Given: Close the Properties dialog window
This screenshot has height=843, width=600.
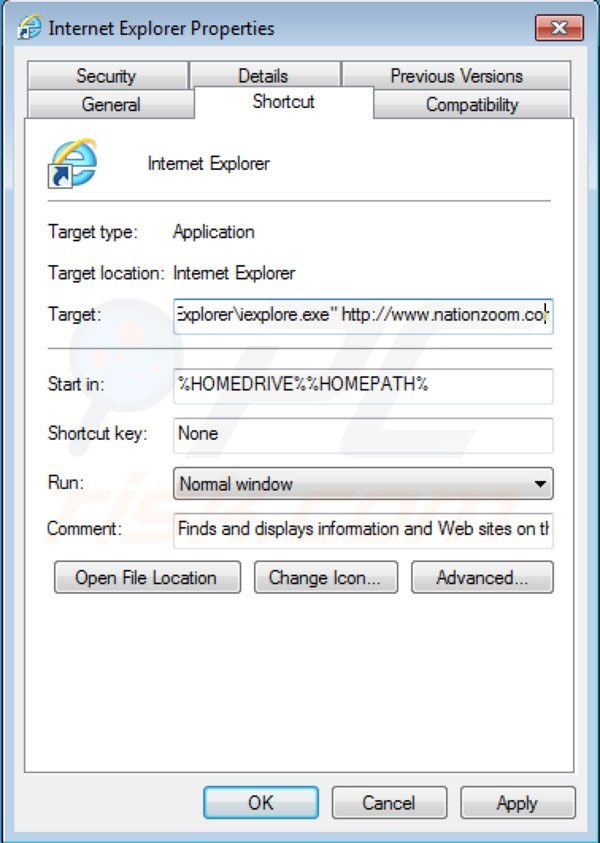Looking at the screenshot, I should coord(559,27).
